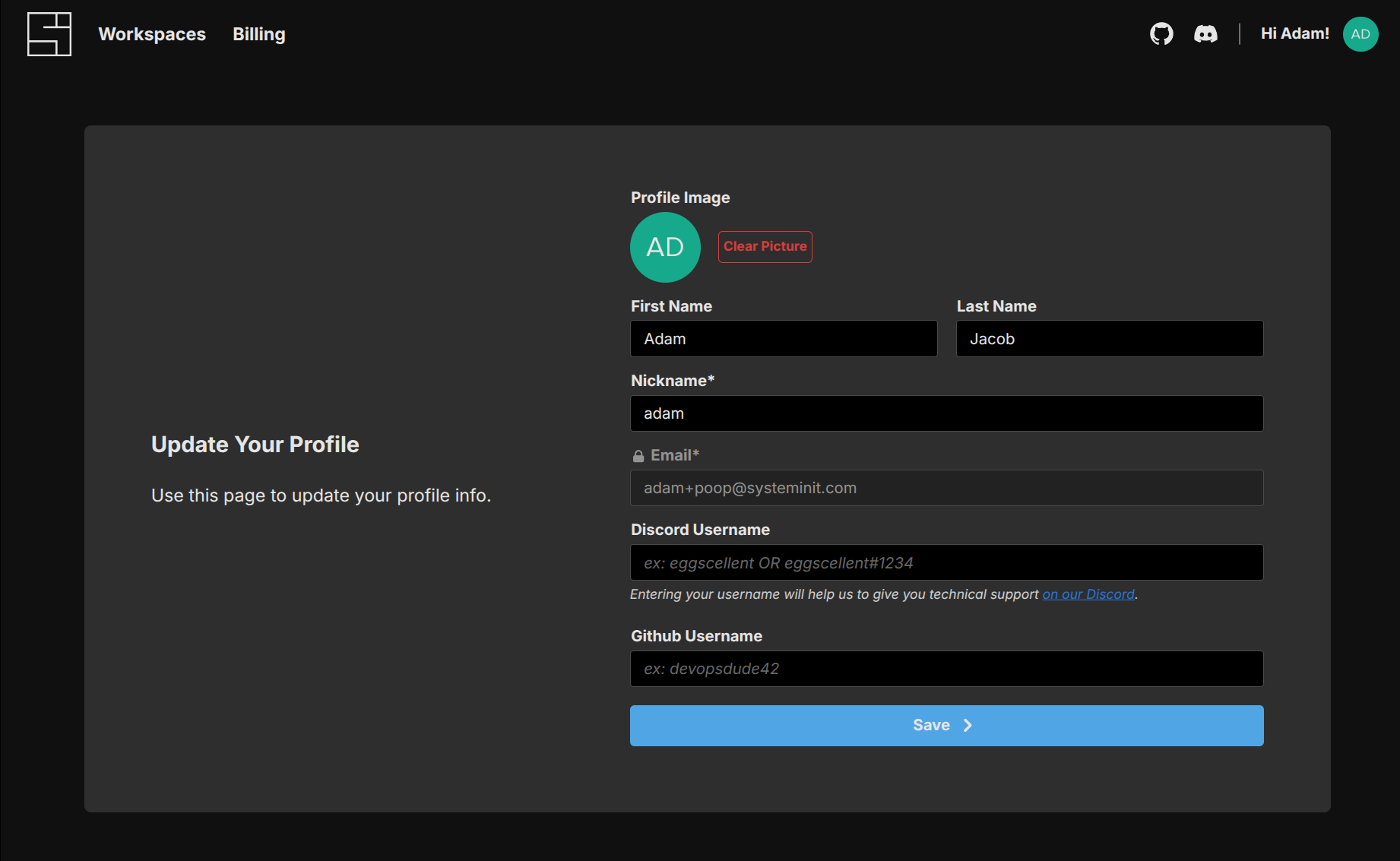
Task: Select the Last Name field containing Jacob
Action: point(1109,339)
